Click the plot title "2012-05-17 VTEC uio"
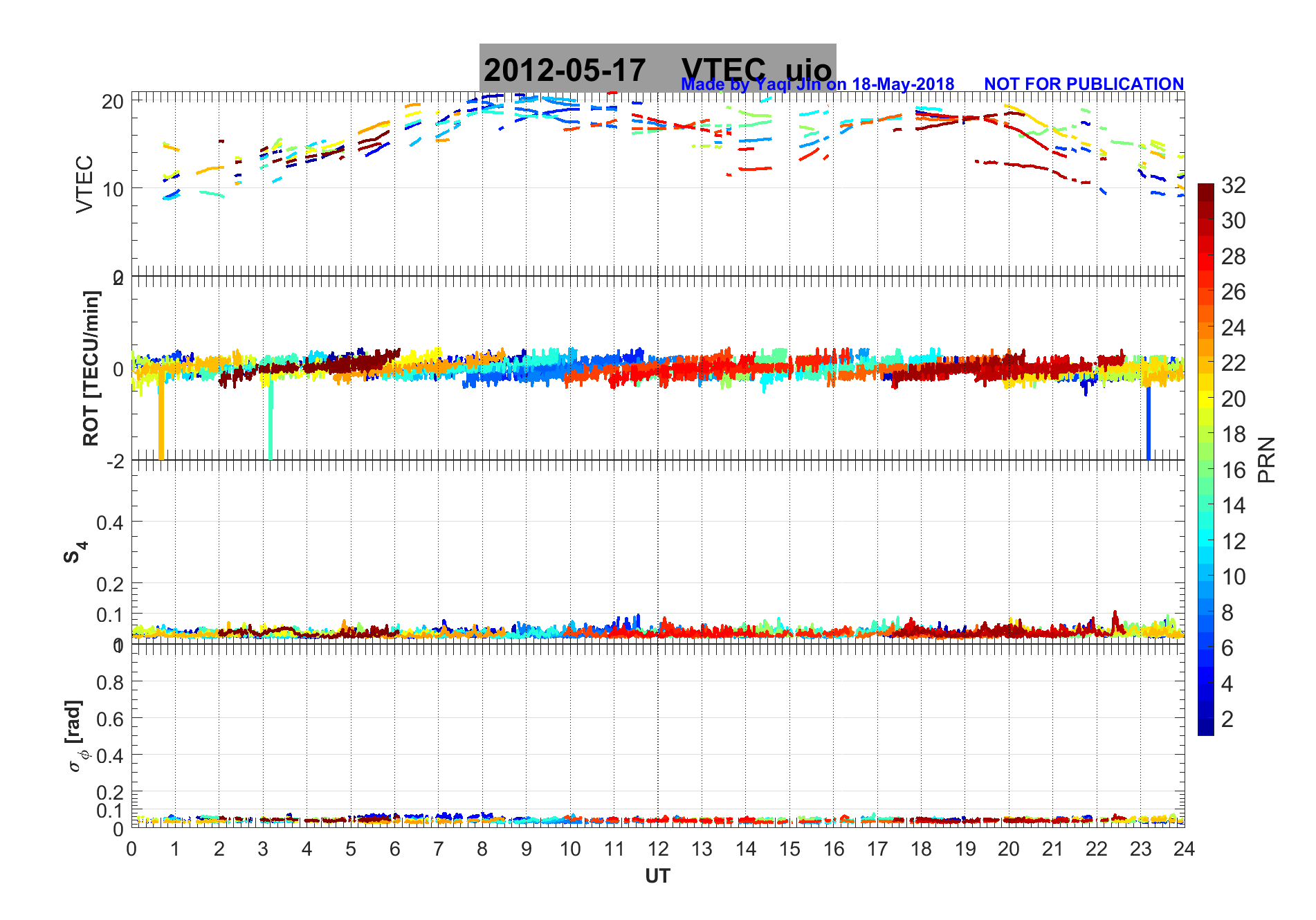The height and width of the screenshot is (920, 1316). point(657,70)
